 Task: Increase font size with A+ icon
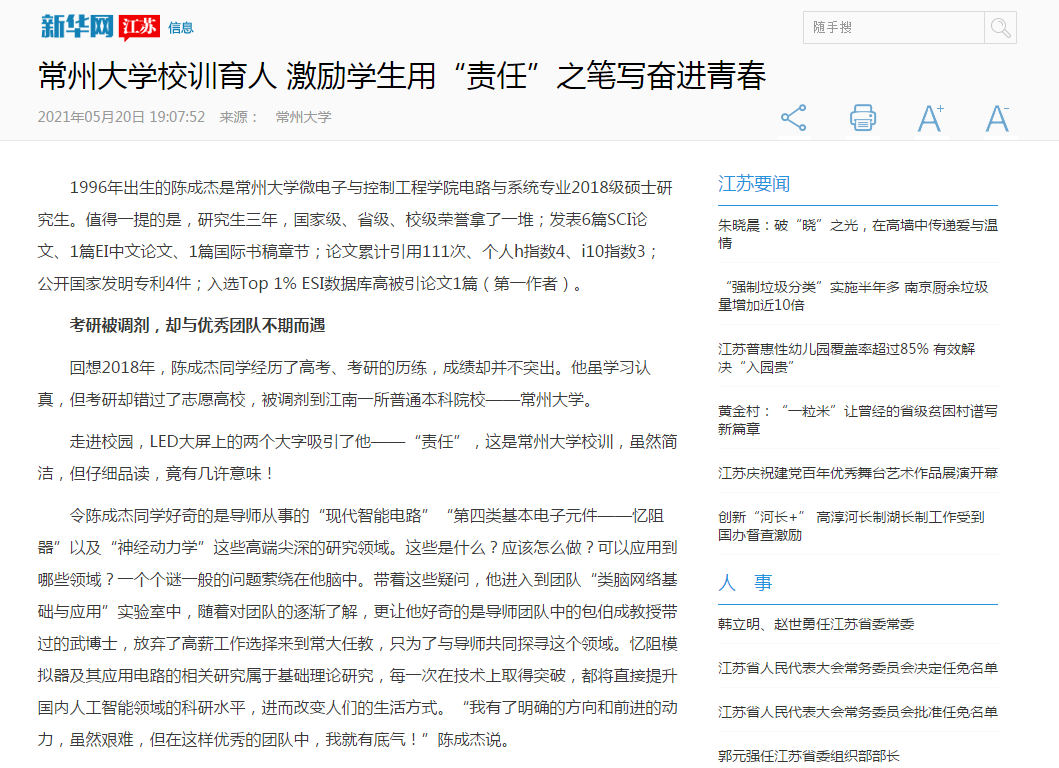point(930,118)
